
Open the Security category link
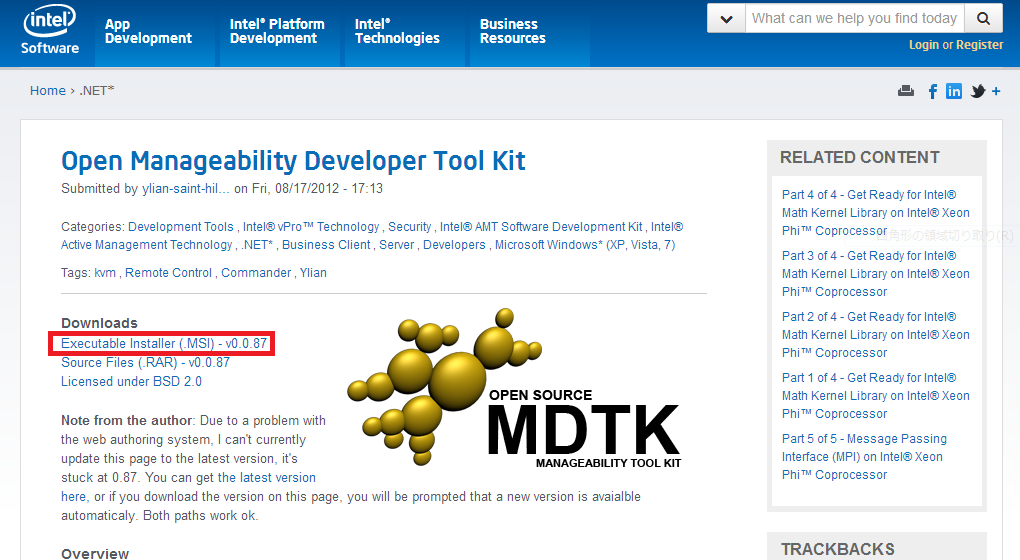point(409,226)
